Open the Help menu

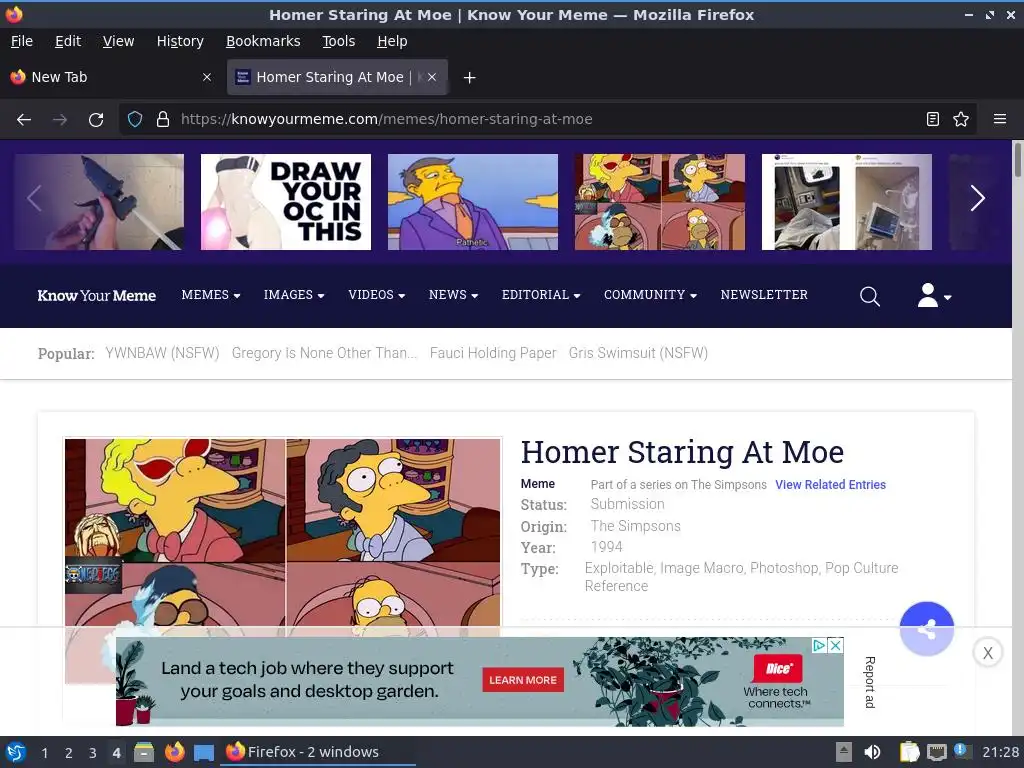click(392, 41)
